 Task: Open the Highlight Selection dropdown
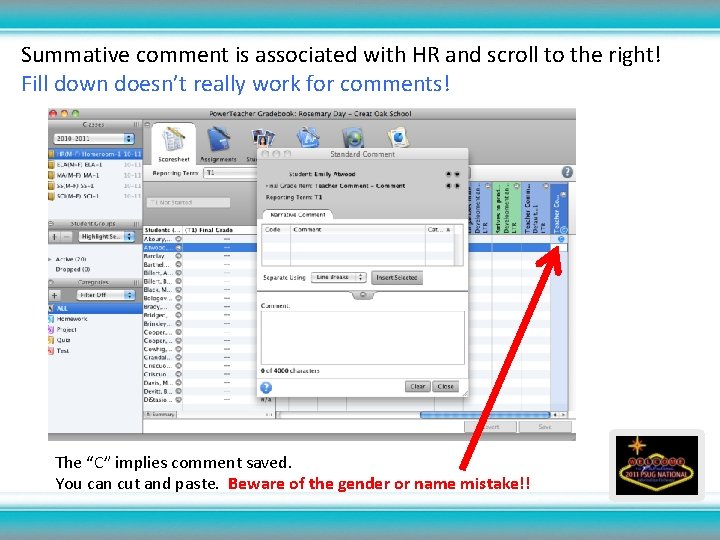(106, 236)
